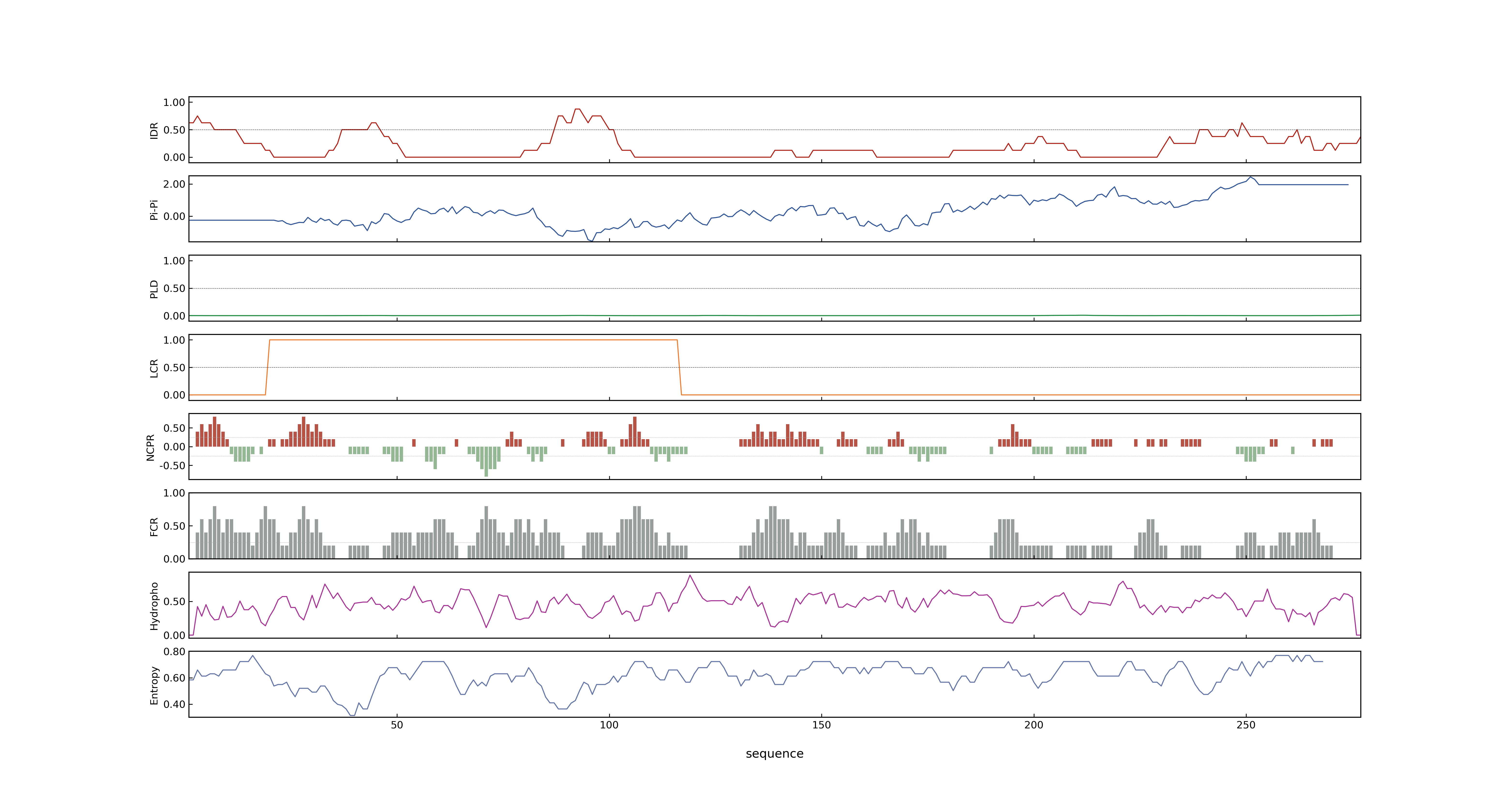Click the LCR axis label

coord(154,368)
